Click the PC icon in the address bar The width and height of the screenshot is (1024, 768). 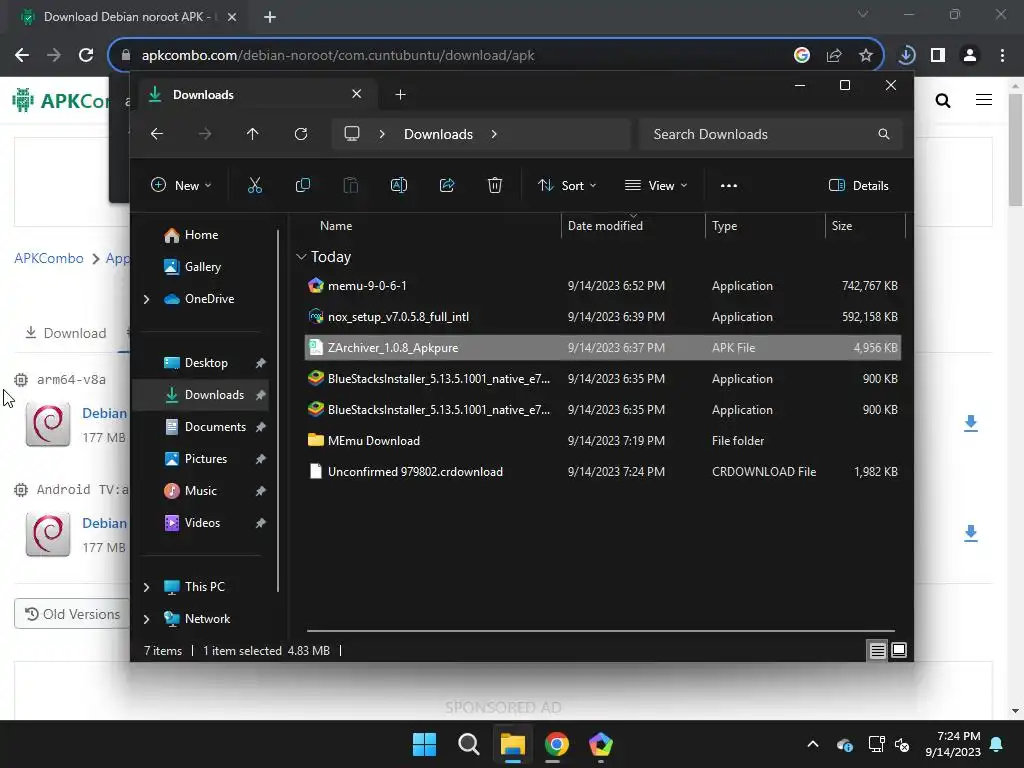(x=352, y=134)
